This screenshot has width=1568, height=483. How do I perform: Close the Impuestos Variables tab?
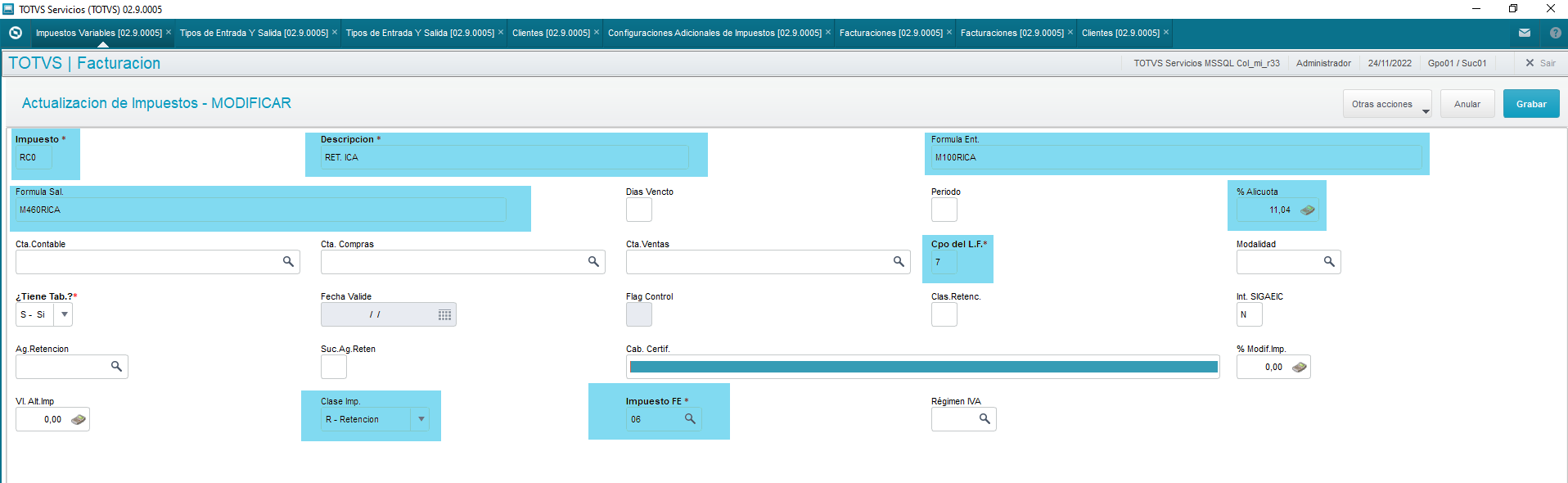169,33
